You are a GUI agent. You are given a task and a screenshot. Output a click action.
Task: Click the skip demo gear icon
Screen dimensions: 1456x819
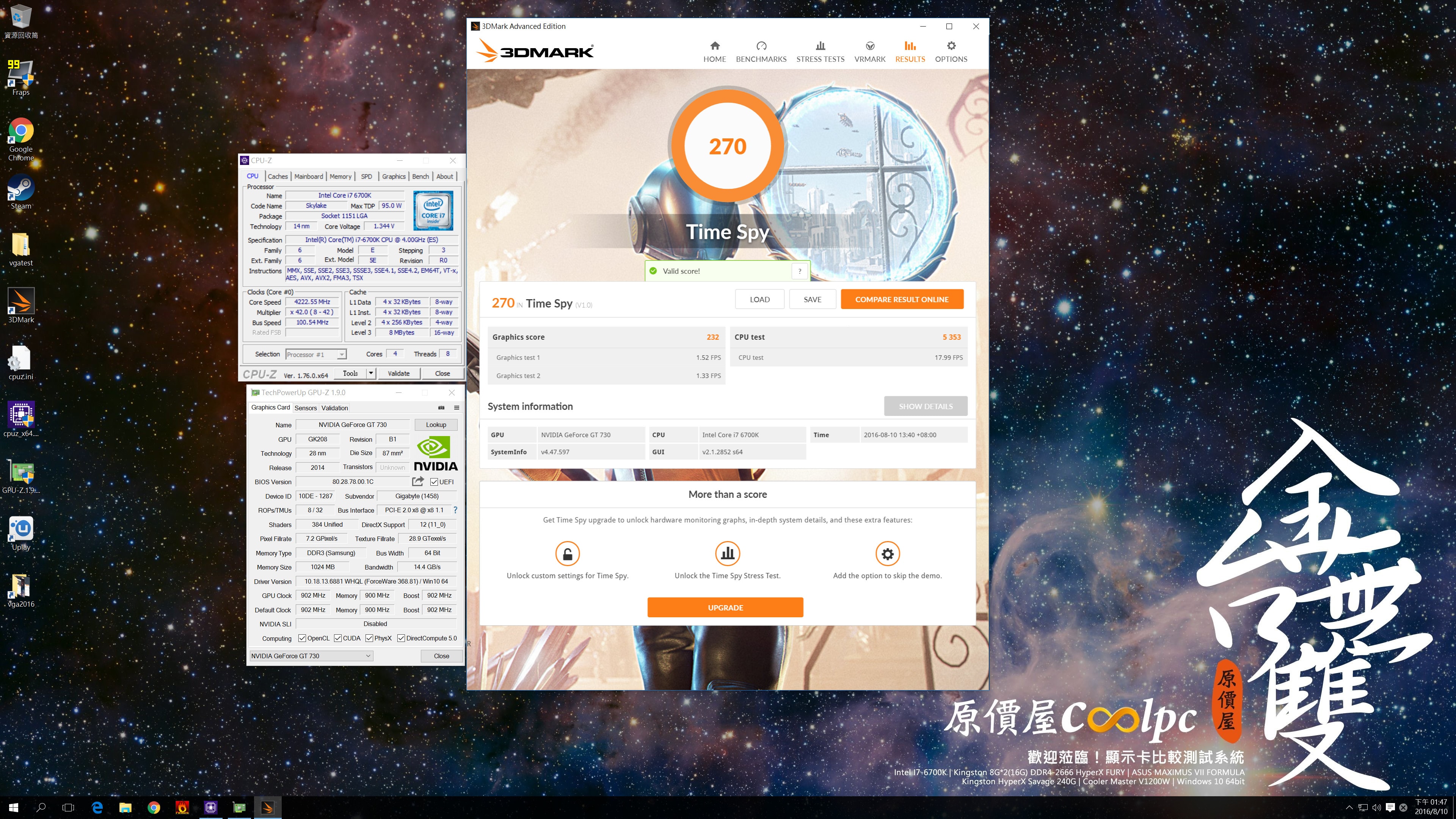pos(887,553)
